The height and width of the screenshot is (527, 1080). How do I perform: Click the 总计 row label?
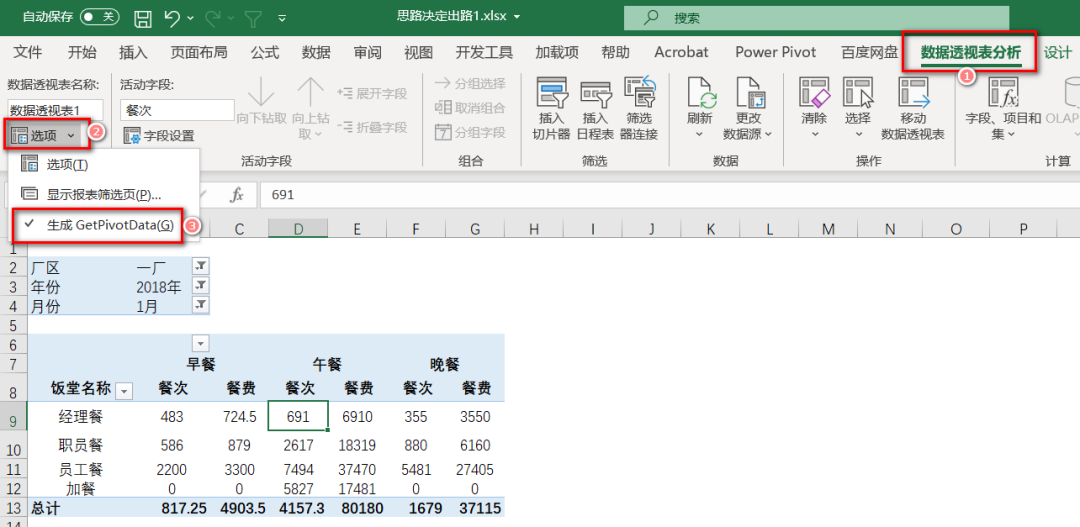tap(45, 508)
